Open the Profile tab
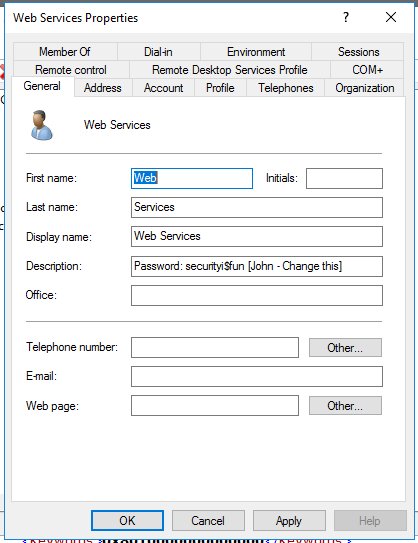 tap(220, 88)
